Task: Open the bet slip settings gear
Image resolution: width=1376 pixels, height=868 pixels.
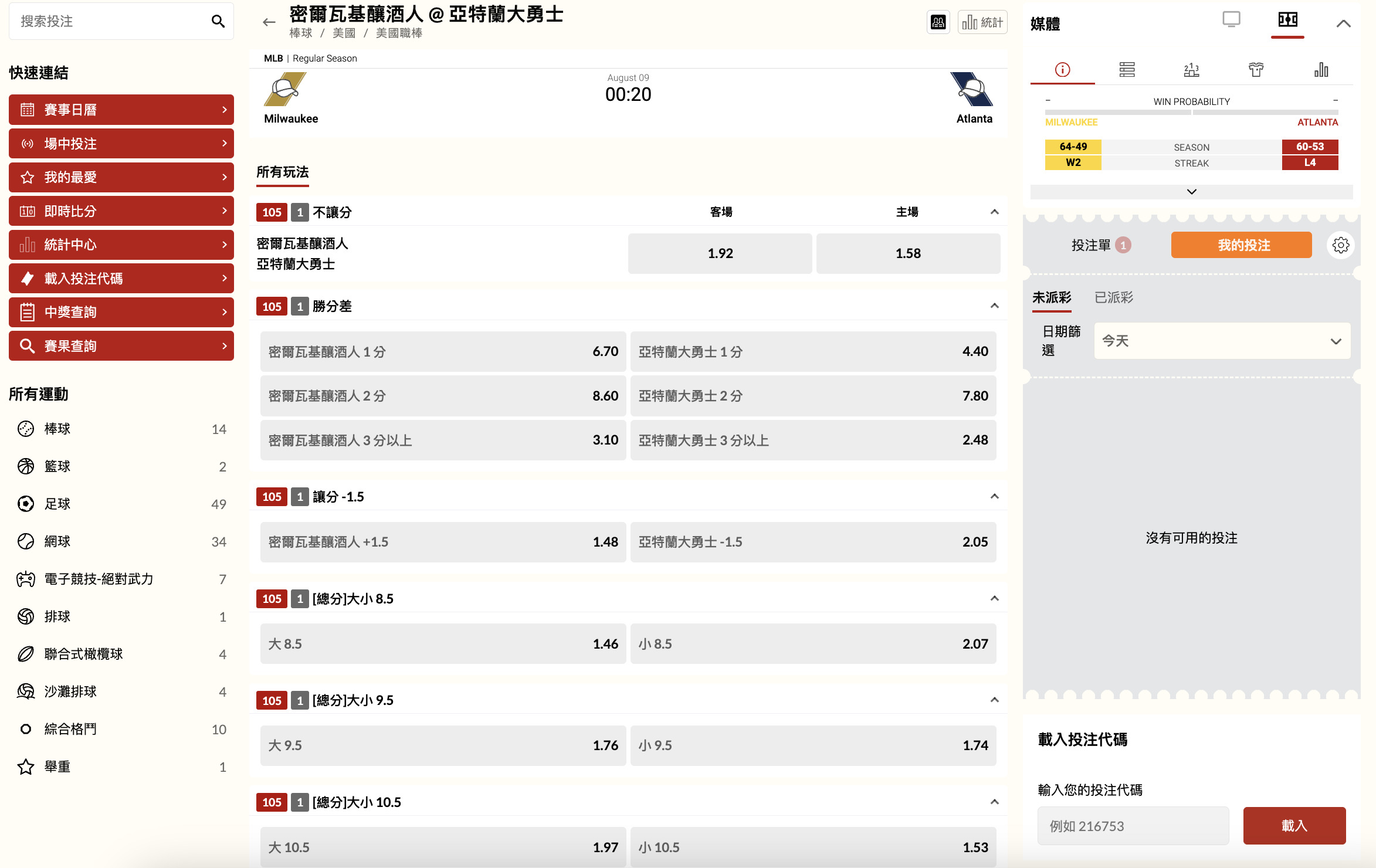Action: pyautogui.click(x=1340, y=245)
